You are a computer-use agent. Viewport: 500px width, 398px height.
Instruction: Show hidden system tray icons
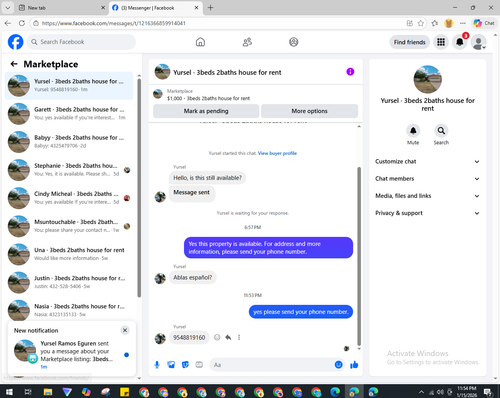pyautogui.click(x=421, y=392)
